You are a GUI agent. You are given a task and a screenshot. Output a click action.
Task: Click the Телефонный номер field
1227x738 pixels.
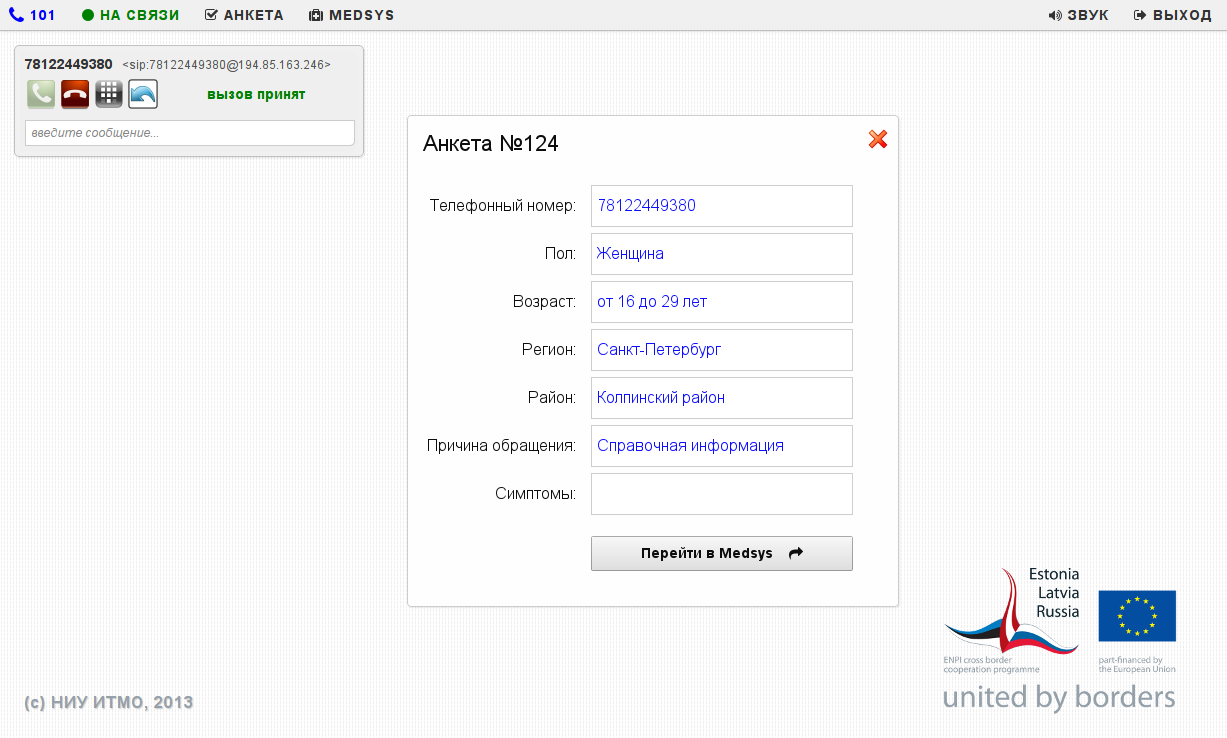pyautogui.click(x=721, y=206)
